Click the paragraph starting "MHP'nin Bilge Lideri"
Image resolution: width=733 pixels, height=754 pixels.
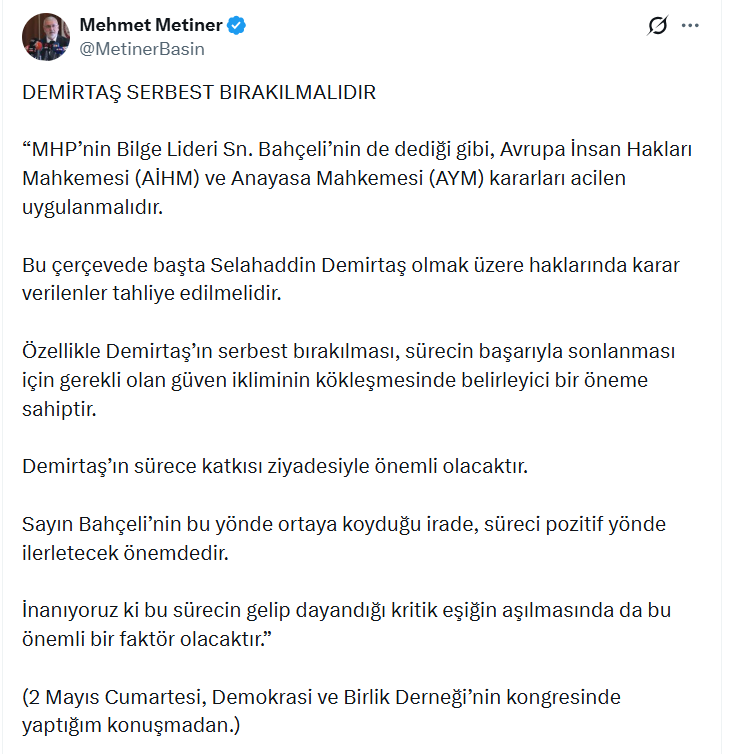tap(357, 178)
